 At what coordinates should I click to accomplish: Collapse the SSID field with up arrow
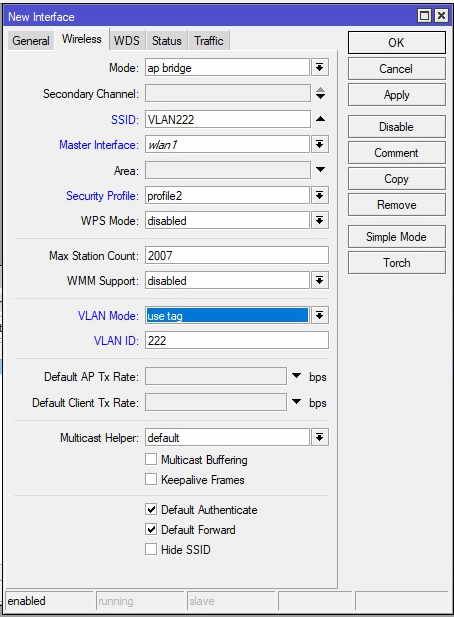pyautogui.click(x=320, y=119)
